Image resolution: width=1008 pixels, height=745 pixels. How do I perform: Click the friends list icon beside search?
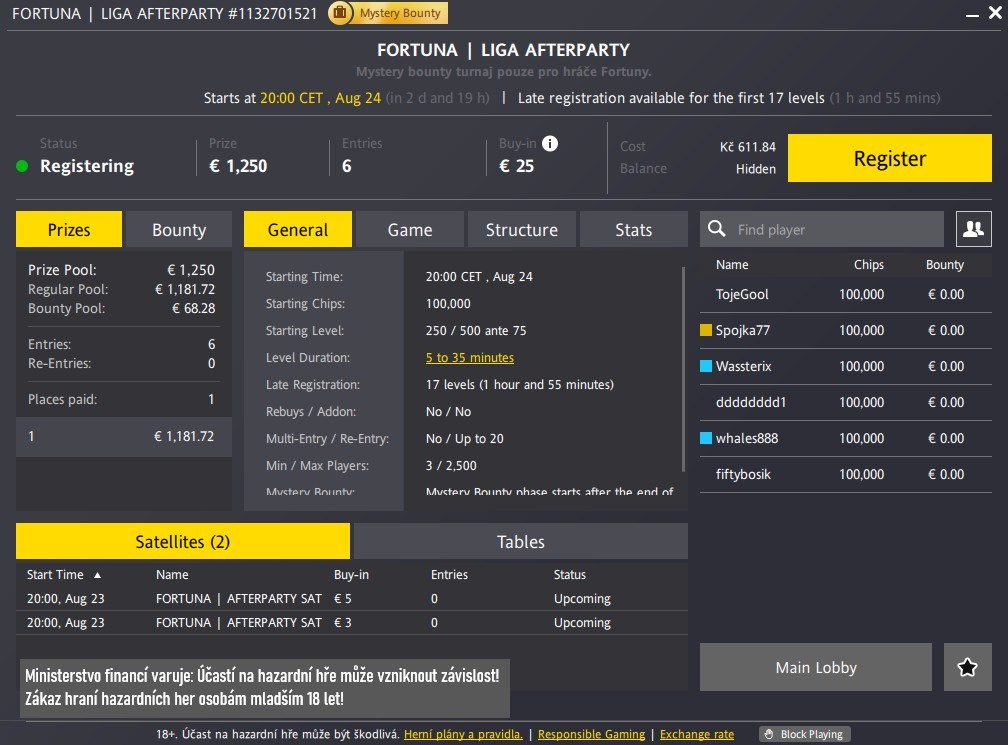(973, 229)
